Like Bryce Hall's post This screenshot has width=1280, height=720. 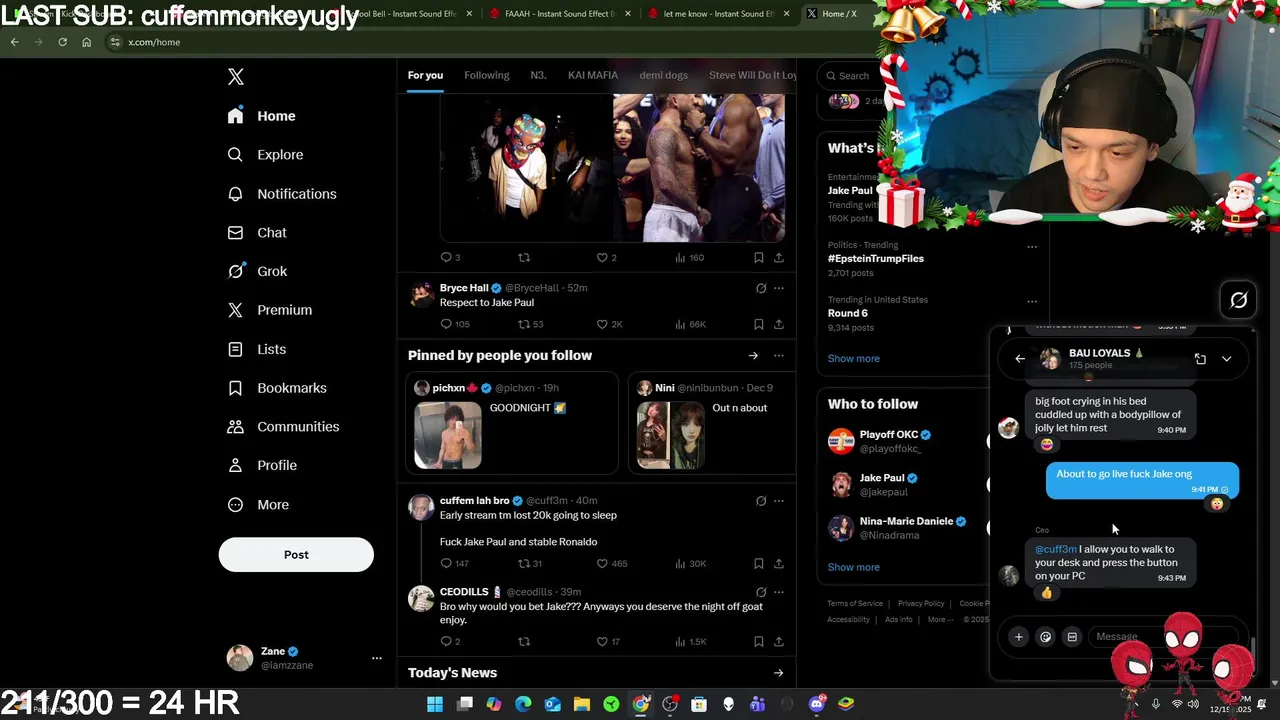click(x=602, y=324)
